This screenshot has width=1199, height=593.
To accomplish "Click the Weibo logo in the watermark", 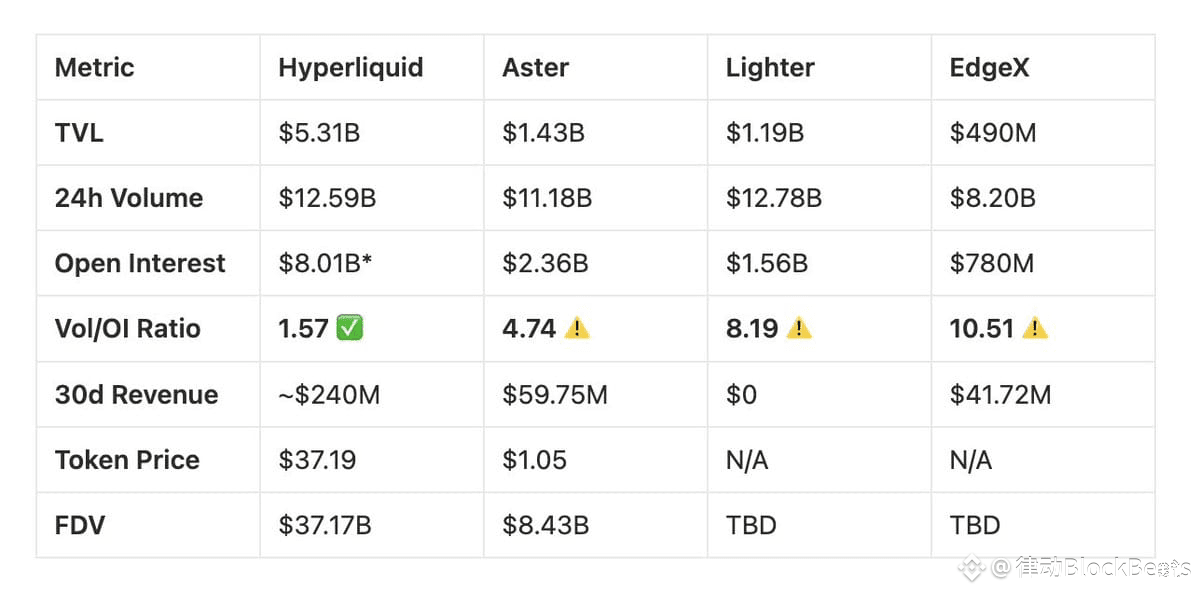I will [x=971, y=568].
